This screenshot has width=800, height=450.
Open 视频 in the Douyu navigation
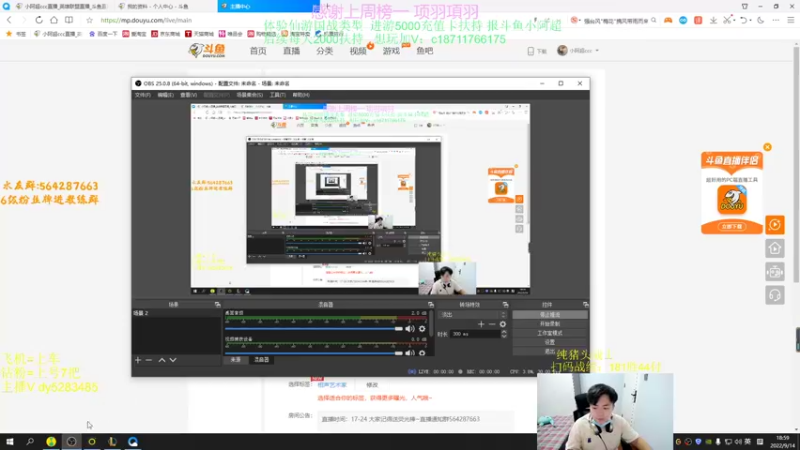(358, 51)
